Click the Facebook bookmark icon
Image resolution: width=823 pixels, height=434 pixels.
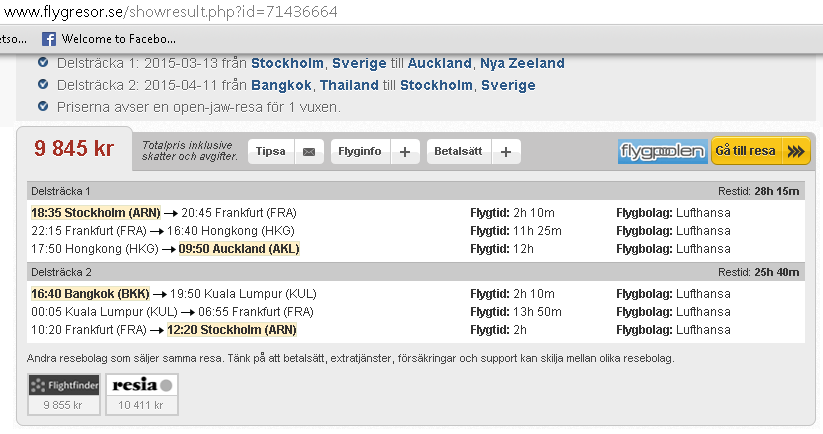click(48, 40)
